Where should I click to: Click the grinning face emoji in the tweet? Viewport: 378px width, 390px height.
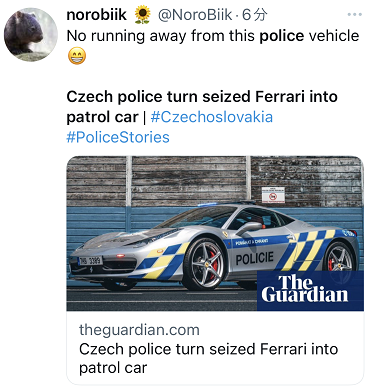pyautogui.click(x=77, y=56)
